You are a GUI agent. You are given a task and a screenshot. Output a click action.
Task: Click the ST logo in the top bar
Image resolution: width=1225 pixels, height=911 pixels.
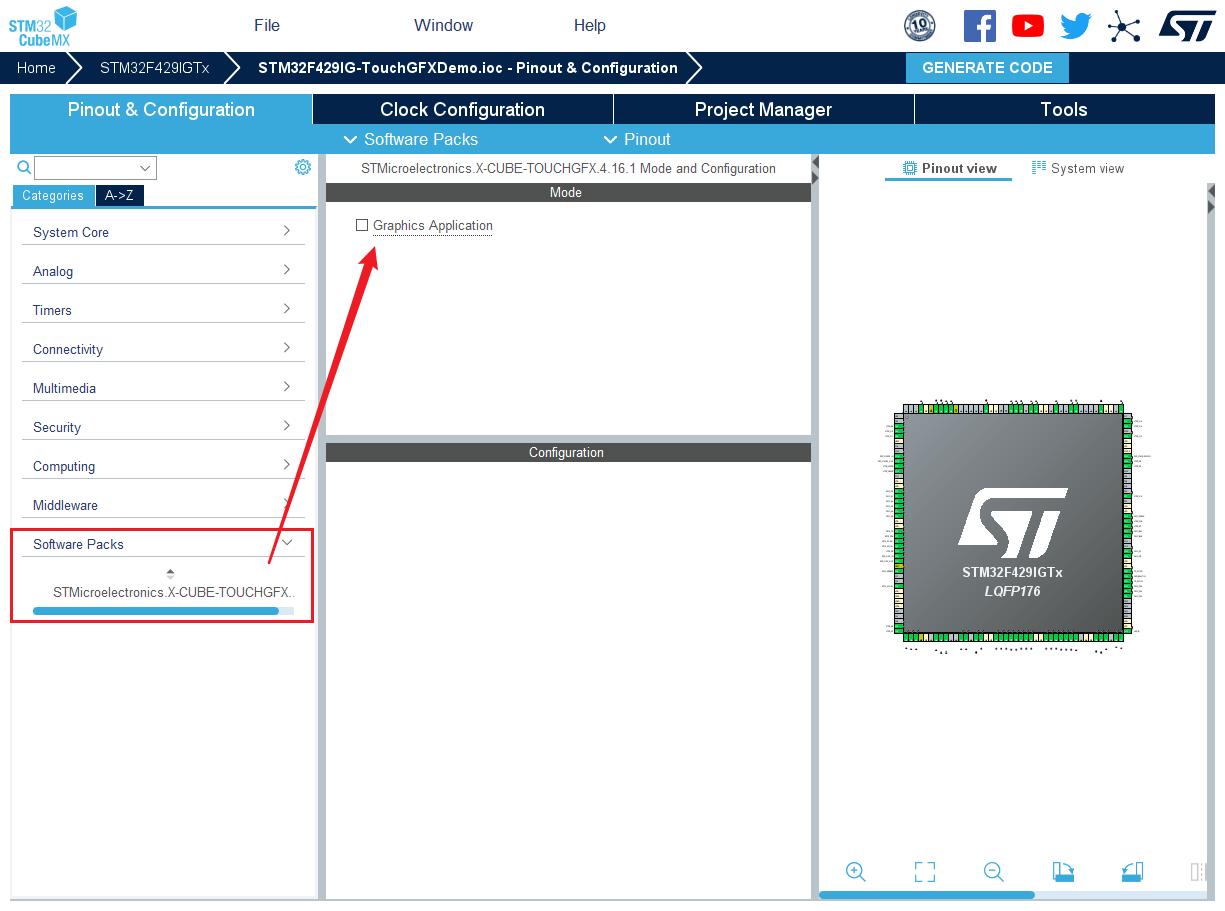pyautogui.click(x=1186, y=25)
